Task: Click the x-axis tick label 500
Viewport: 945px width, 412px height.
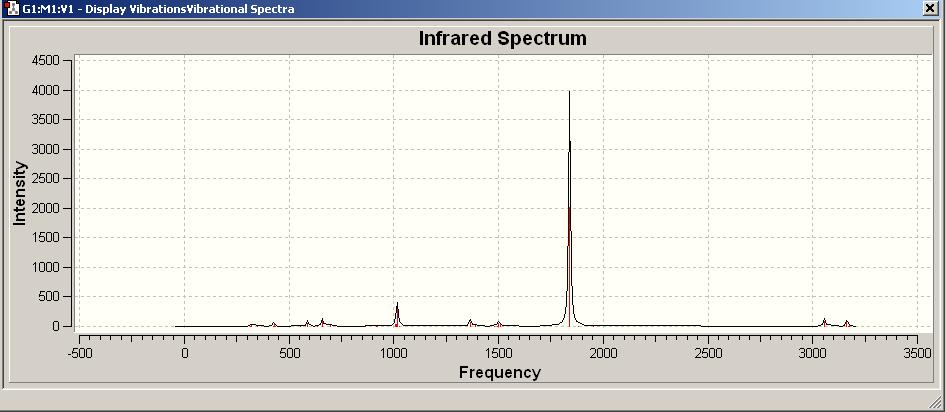Action: tap(290, 354)
